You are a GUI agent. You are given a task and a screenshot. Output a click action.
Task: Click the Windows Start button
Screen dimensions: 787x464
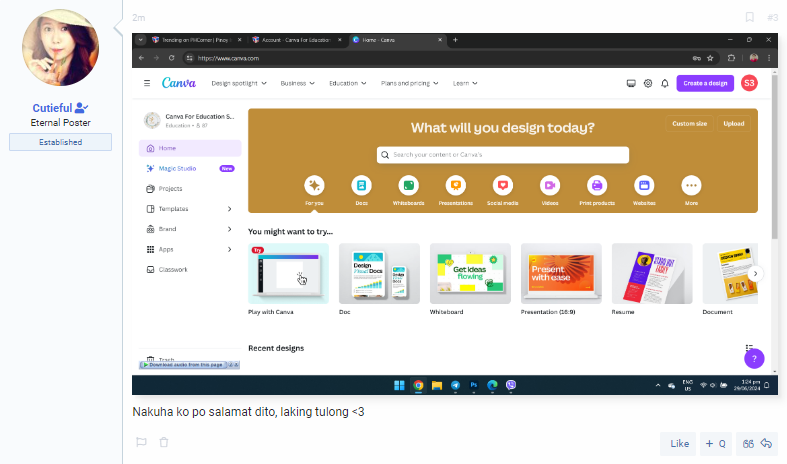pyautogui.click(x=399, y=385)
